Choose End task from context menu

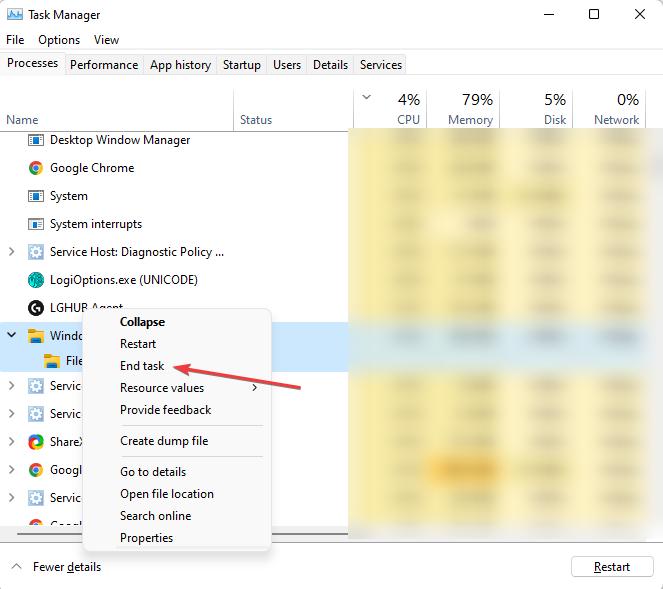point(142,366)
